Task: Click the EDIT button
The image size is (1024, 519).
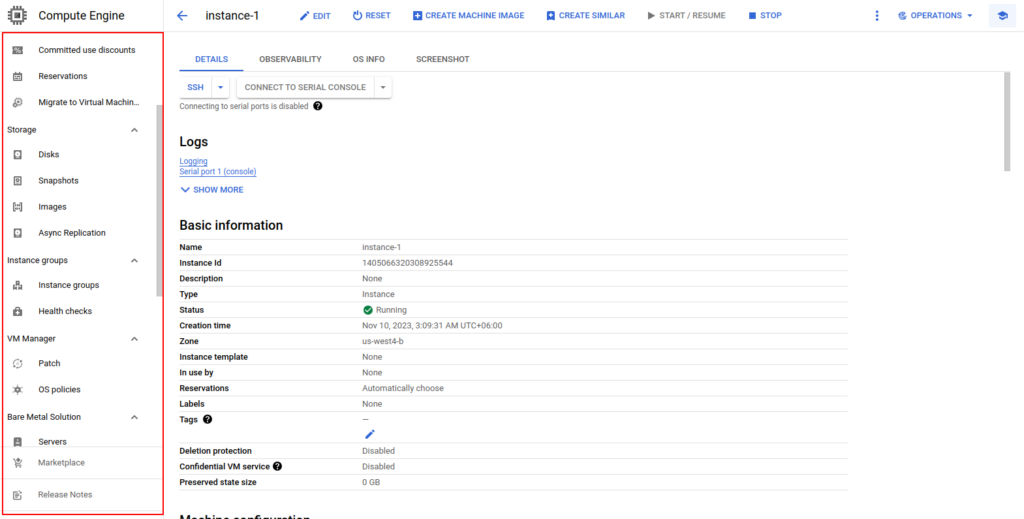Action: coord(315,16)
